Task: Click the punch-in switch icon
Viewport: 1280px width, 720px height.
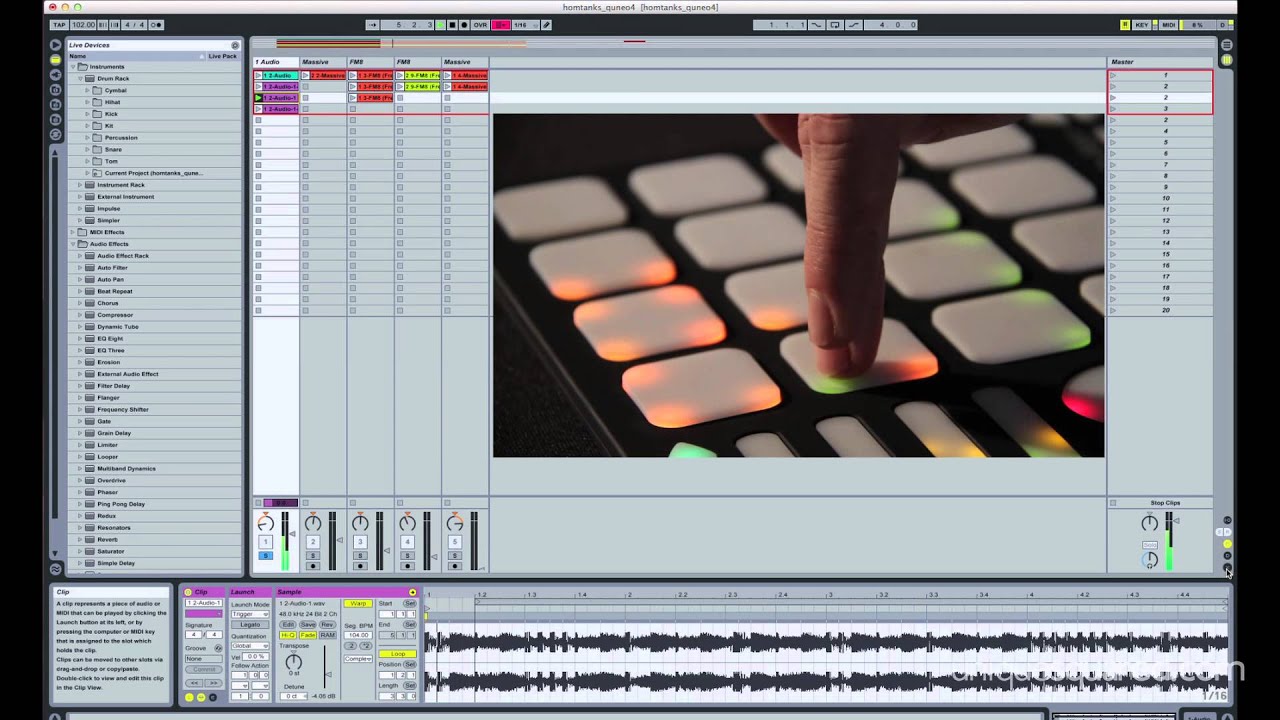Action: pos(816,25)
